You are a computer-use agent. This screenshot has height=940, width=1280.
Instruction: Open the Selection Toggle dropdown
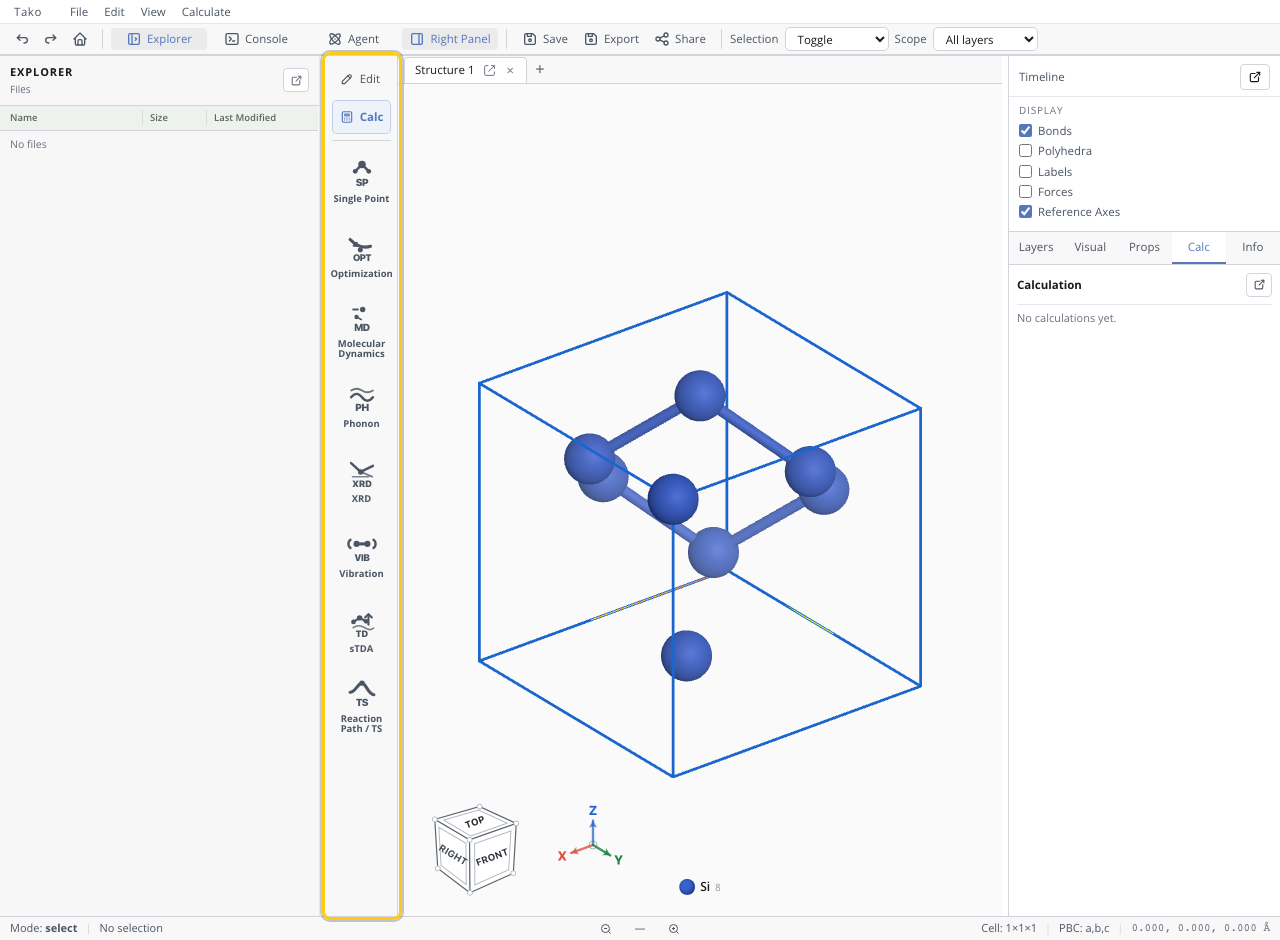pos(837,39)
